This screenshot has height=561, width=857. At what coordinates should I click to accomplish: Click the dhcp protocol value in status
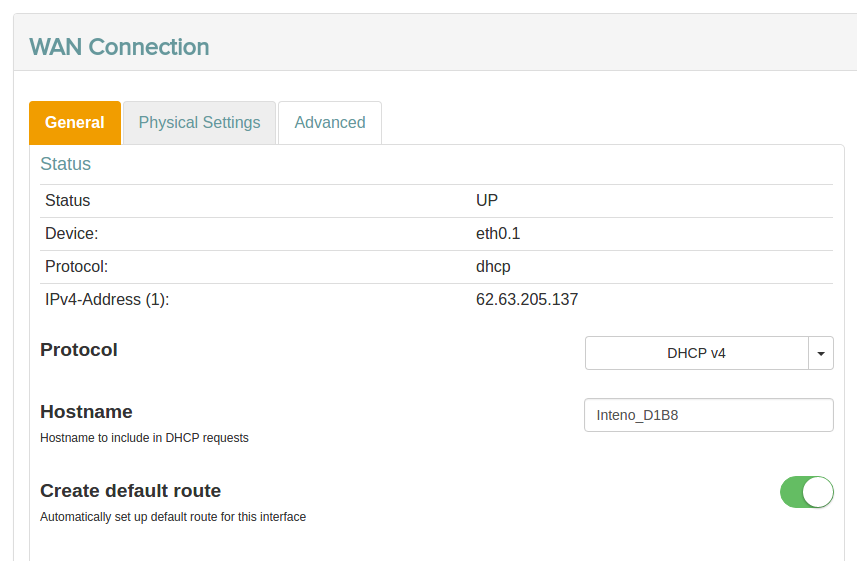493,267
